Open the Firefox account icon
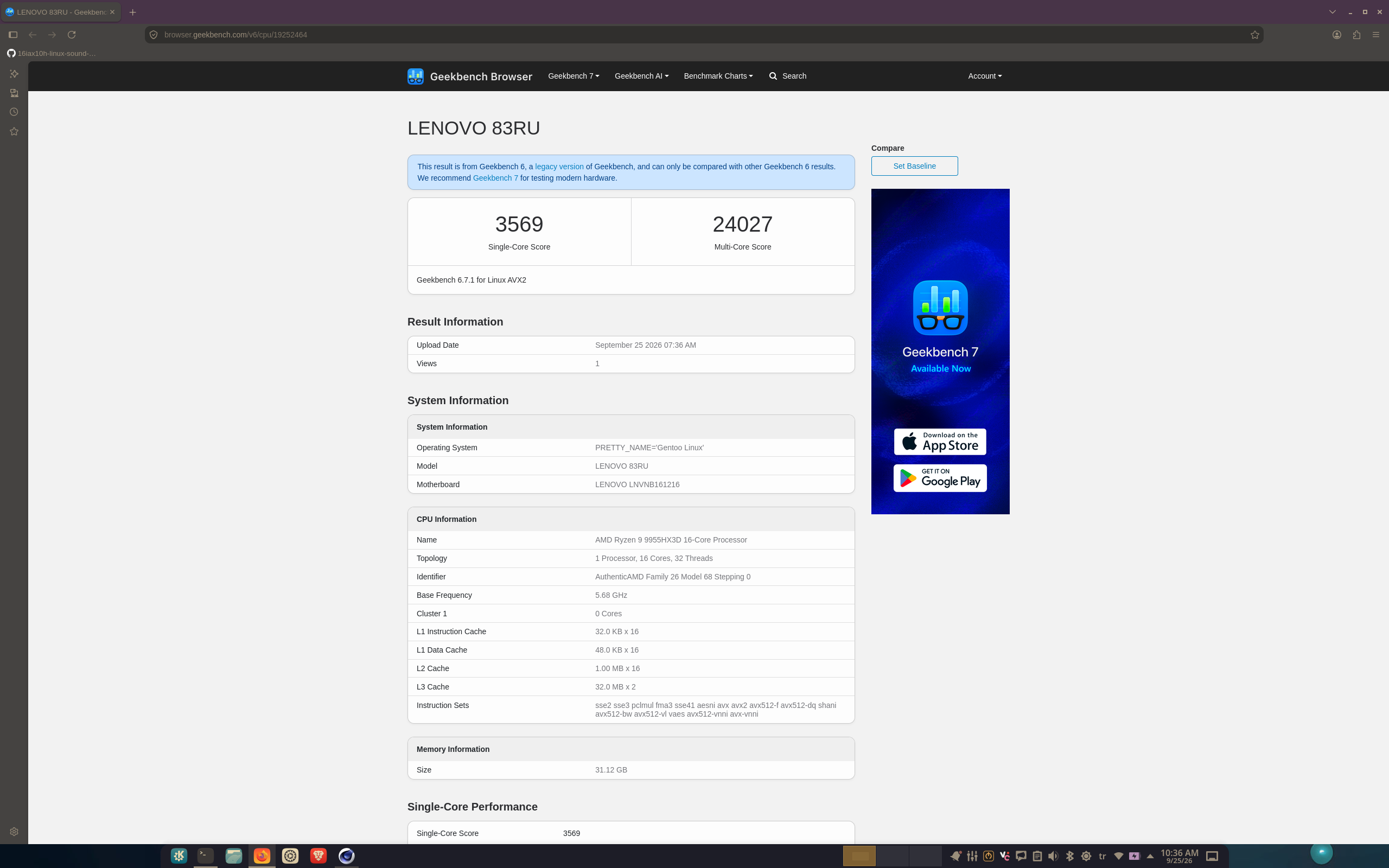Viewport: 1389px width, 868px height. pyautogui.click(x=1337, y=34)
